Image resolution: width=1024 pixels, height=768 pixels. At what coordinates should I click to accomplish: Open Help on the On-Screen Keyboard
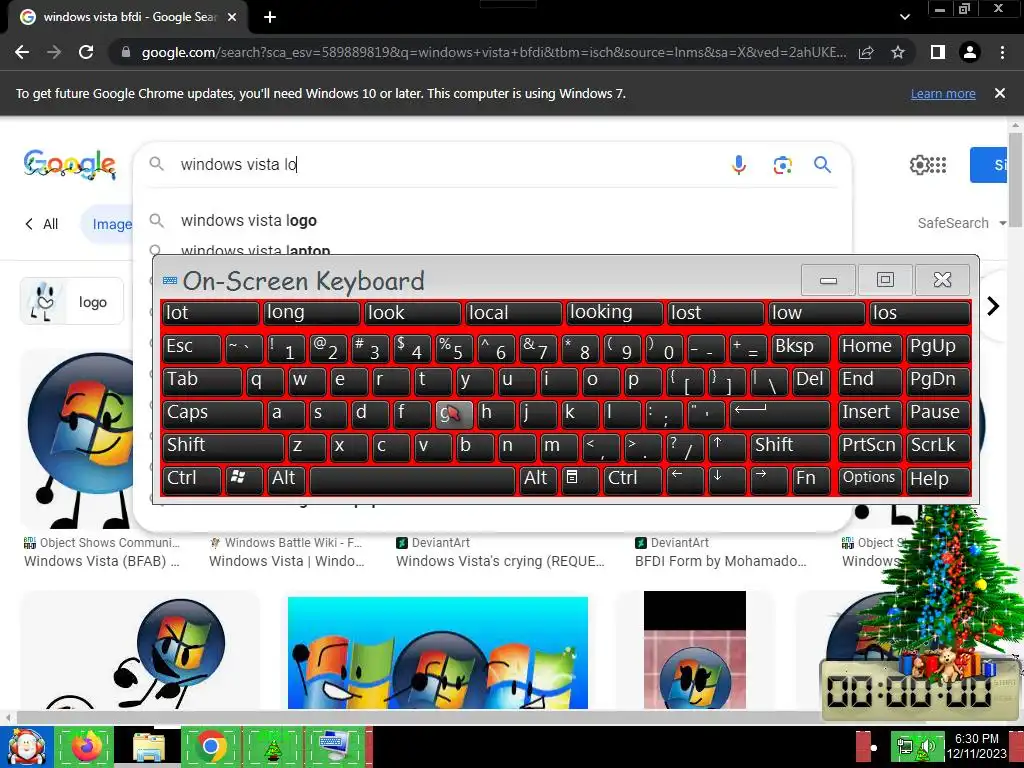pos(938,479)
